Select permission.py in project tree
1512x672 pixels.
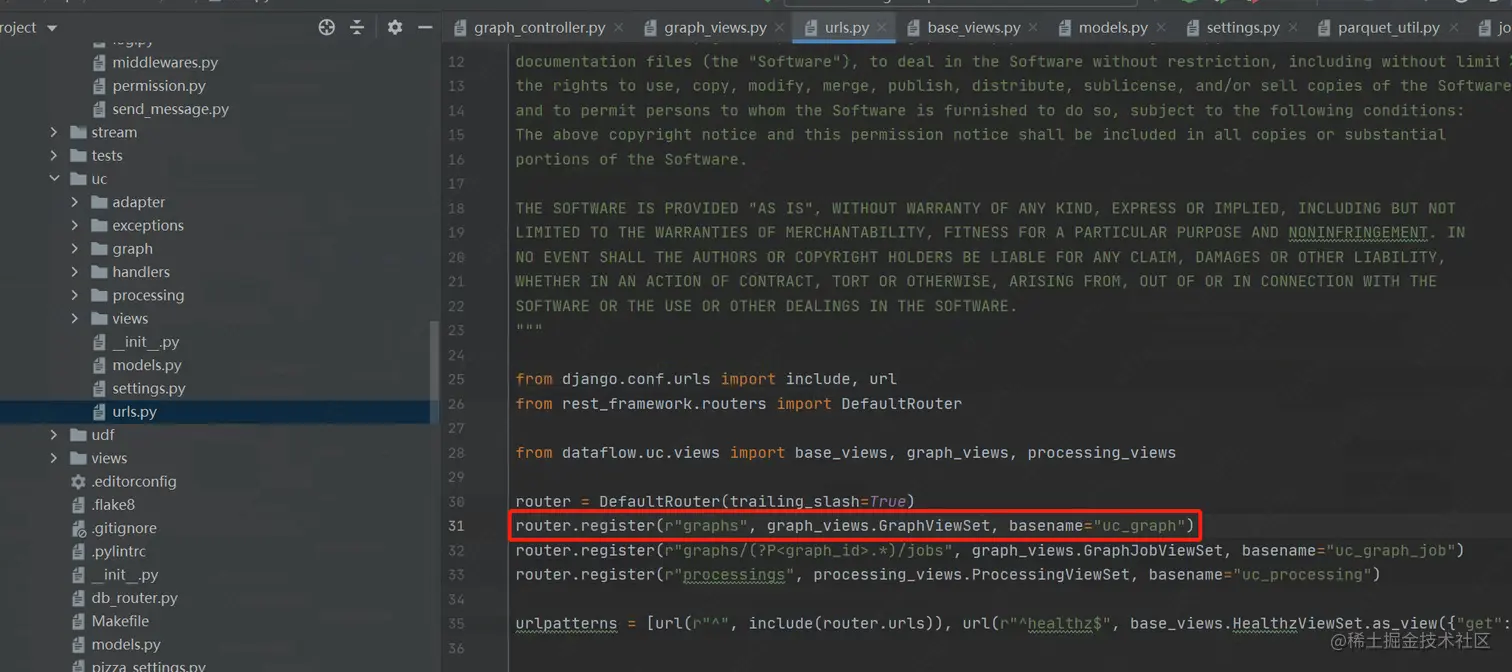tap(158, 86)
